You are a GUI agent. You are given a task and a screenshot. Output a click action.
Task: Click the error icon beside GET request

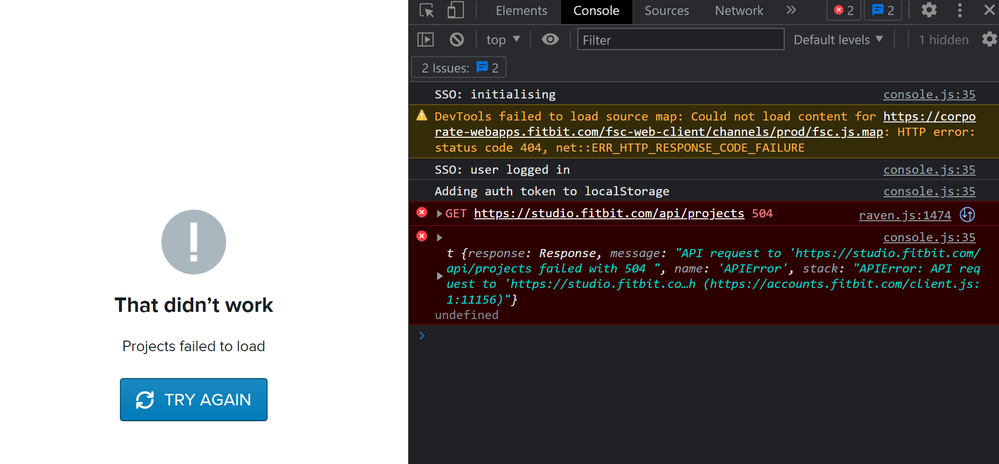422,213
